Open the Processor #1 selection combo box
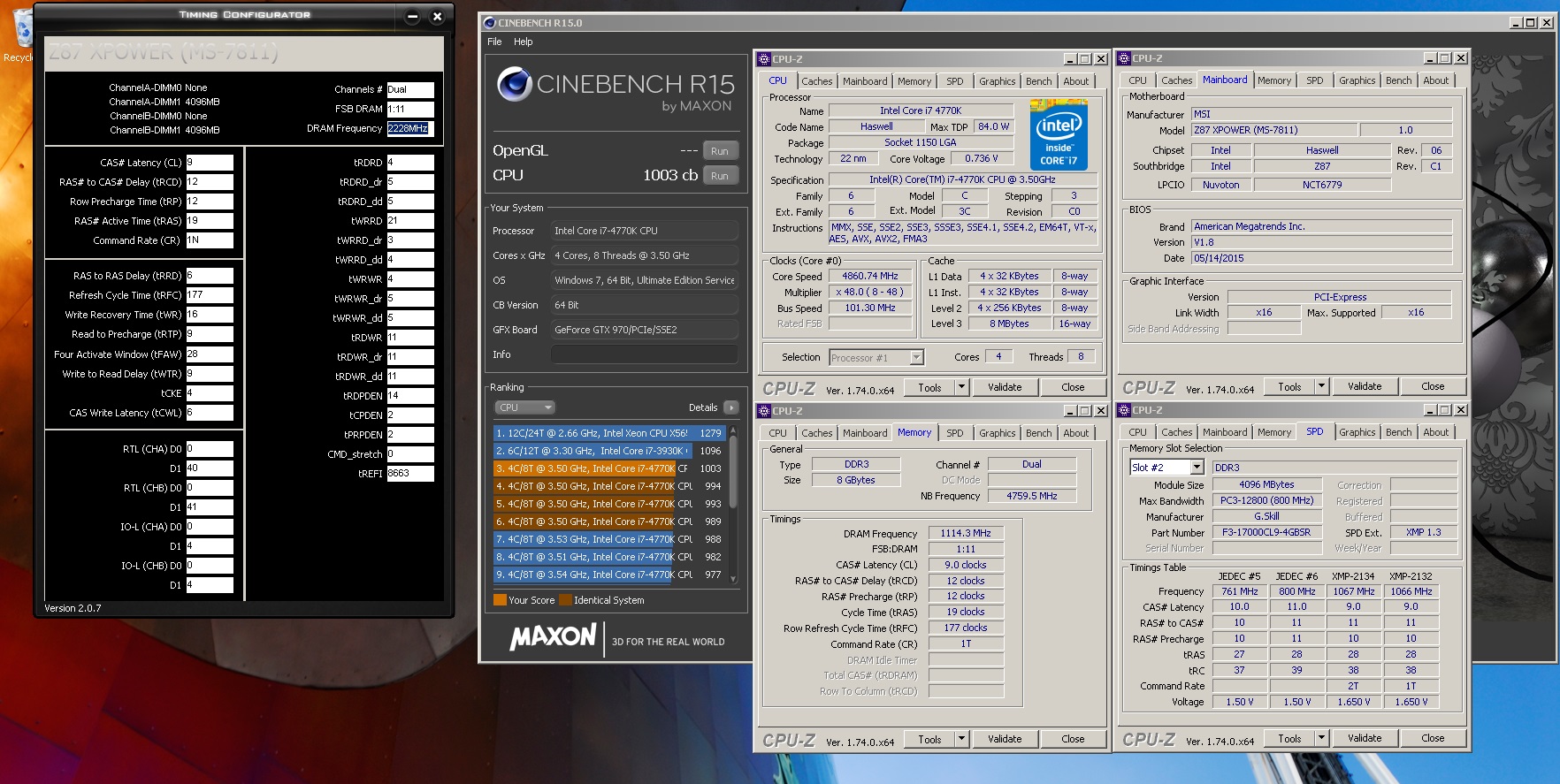This screenshot has width=1560, height=784. click(x=876, y=358)
